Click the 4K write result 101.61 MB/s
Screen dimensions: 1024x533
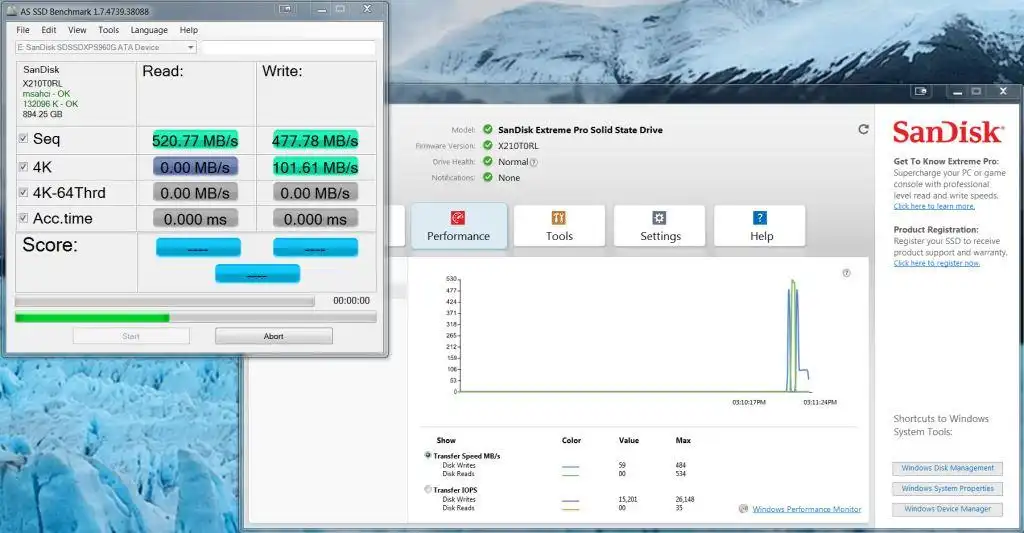pos(315,167)
